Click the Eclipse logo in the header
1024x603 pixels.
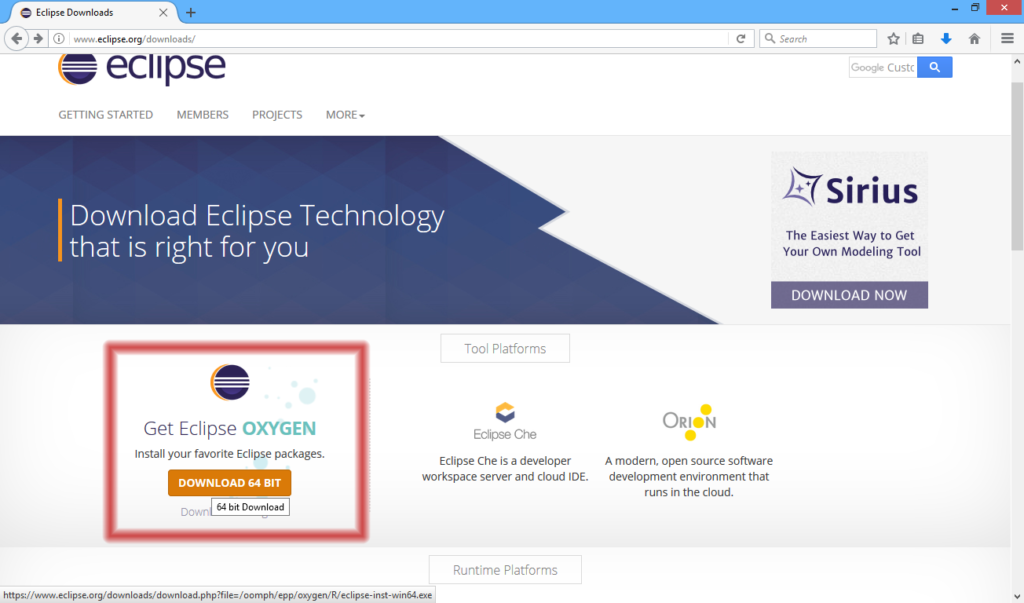point(142,68)
